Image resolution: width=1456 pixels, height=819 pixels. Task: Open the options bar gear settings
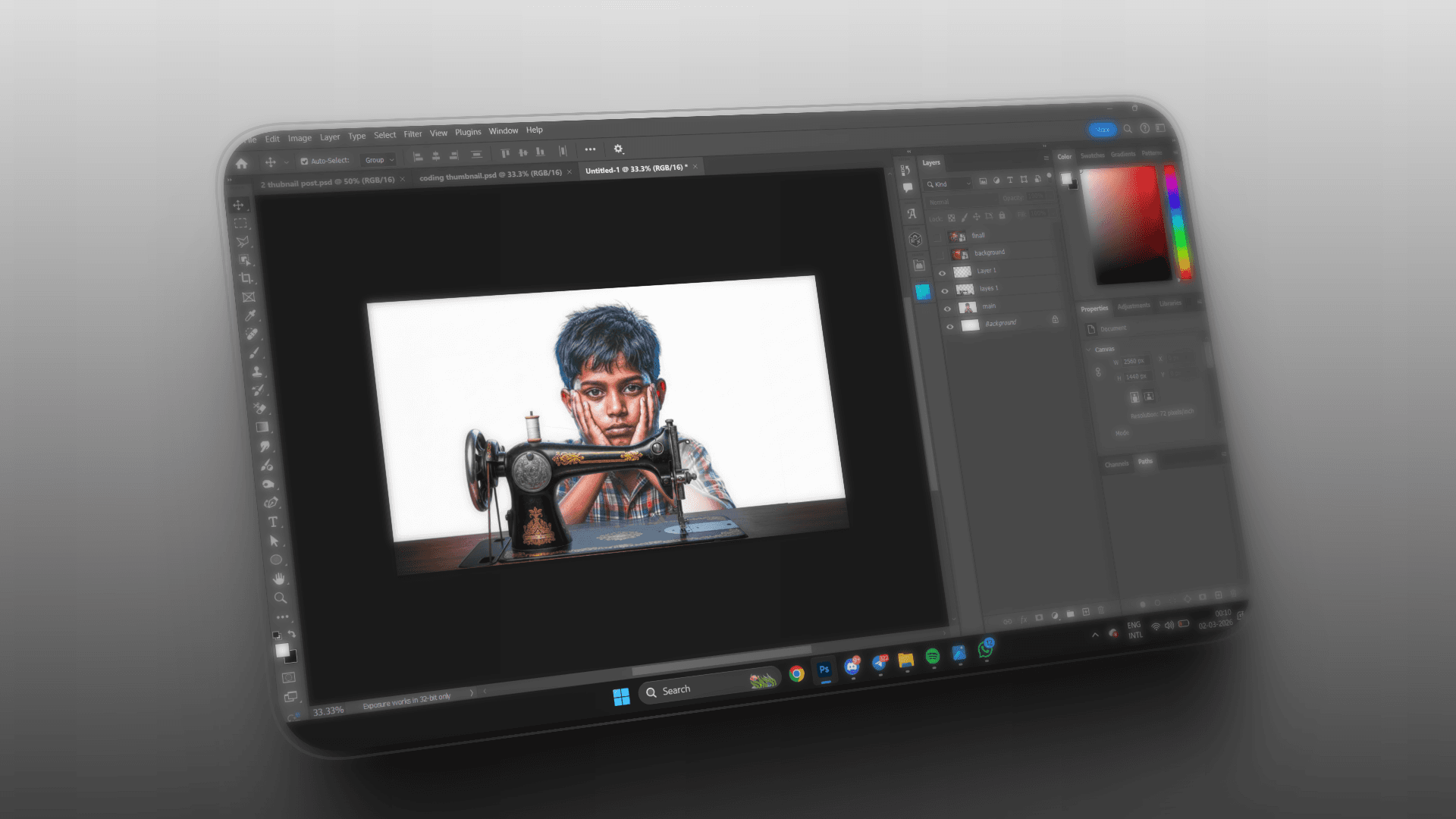[618, 149]
